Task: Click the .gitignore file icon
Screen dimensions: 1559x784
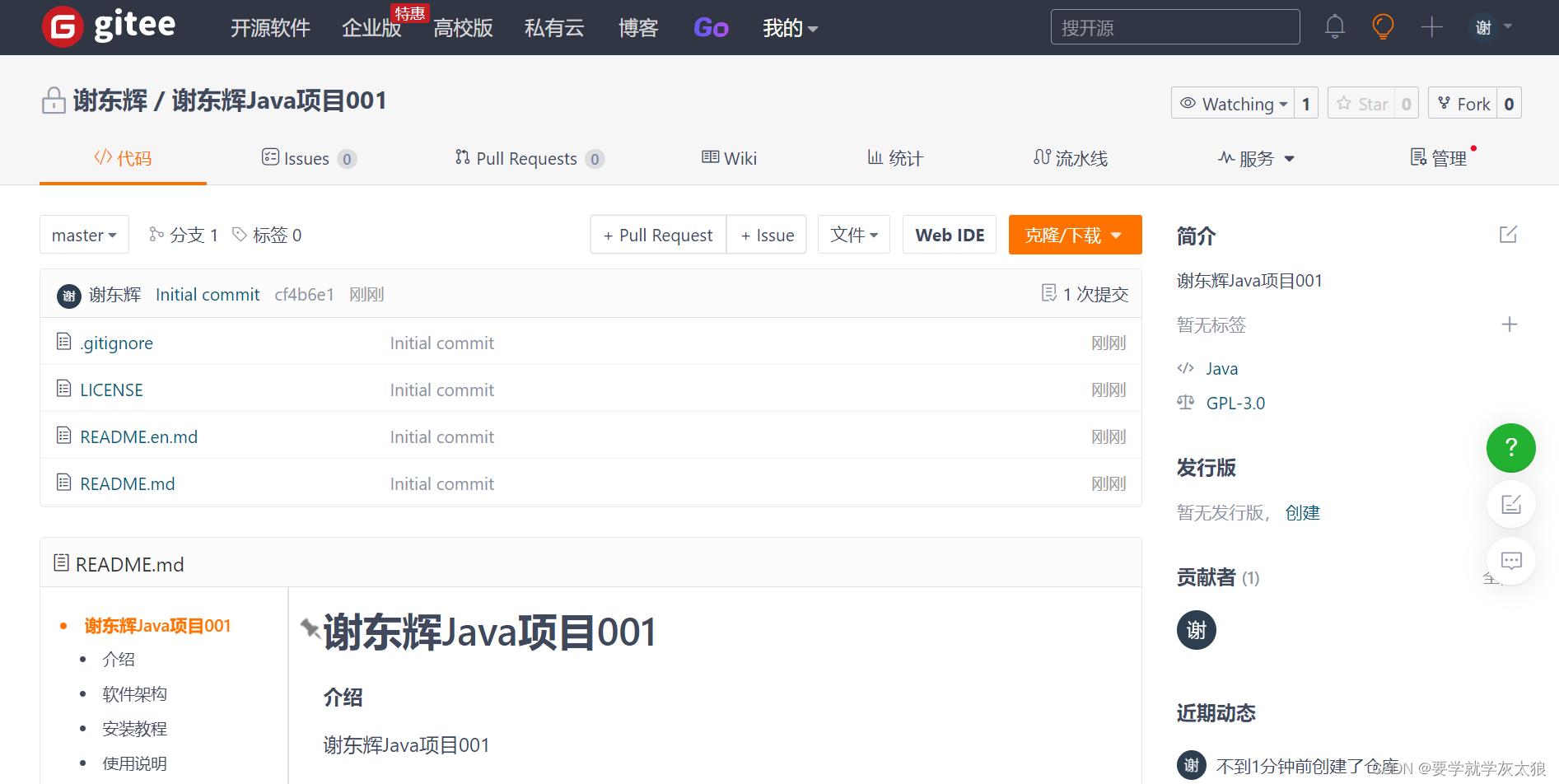Action: (63, 341)
